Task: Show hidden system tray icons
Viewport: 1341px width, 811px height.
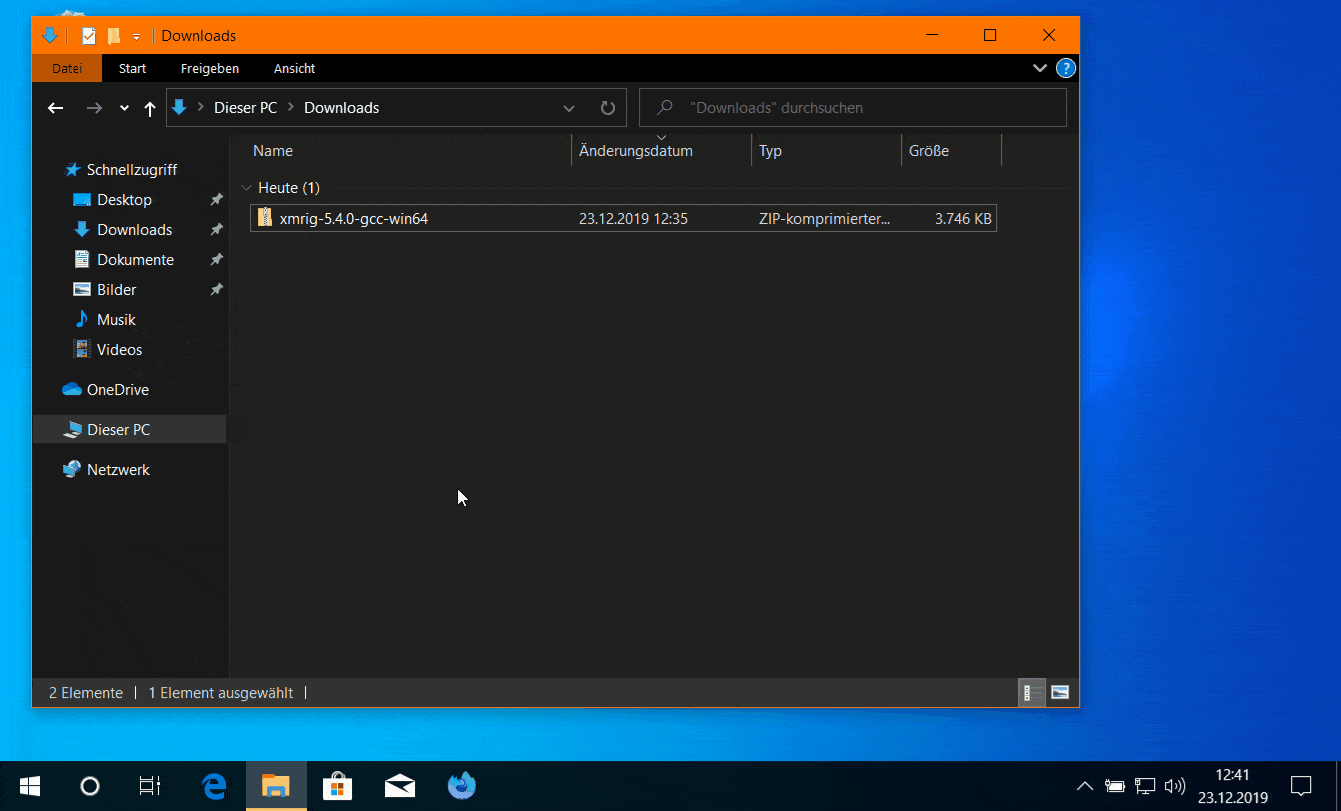Action: pyautogui.click(x=1085, y=786)
